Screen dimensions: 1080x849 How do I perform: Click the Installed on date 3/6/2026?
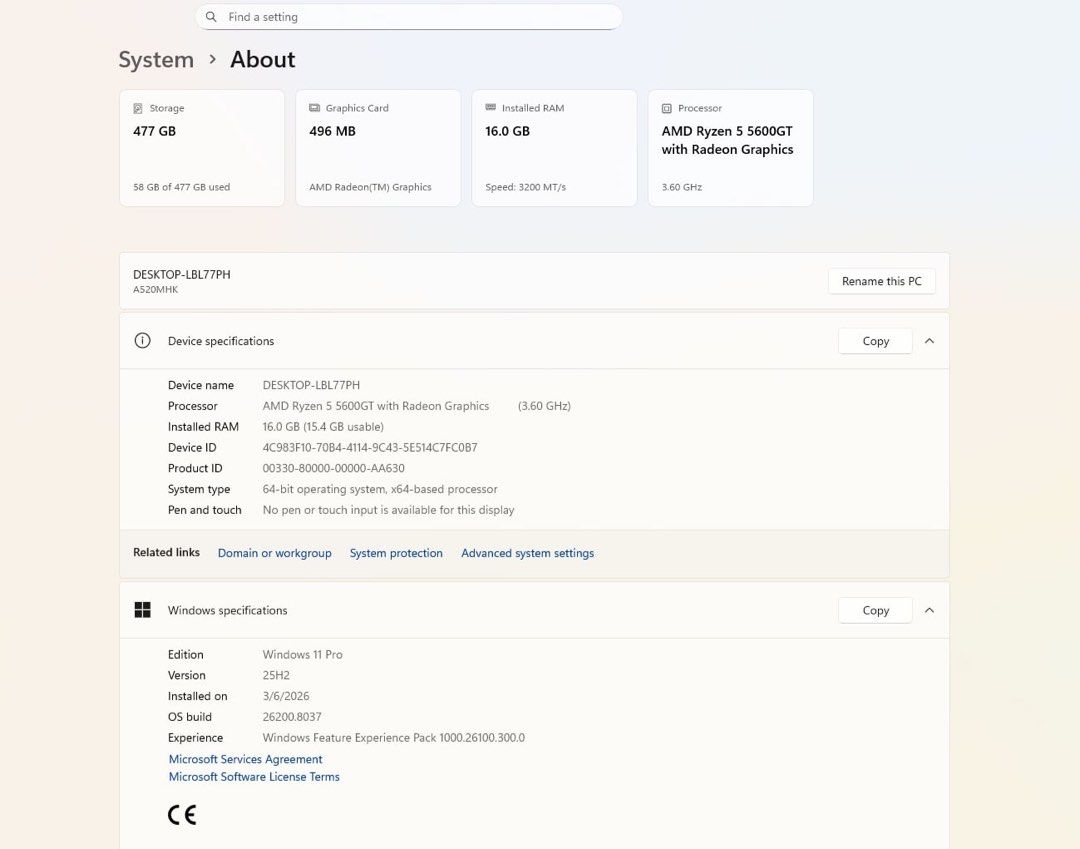(x=286, y=696)
